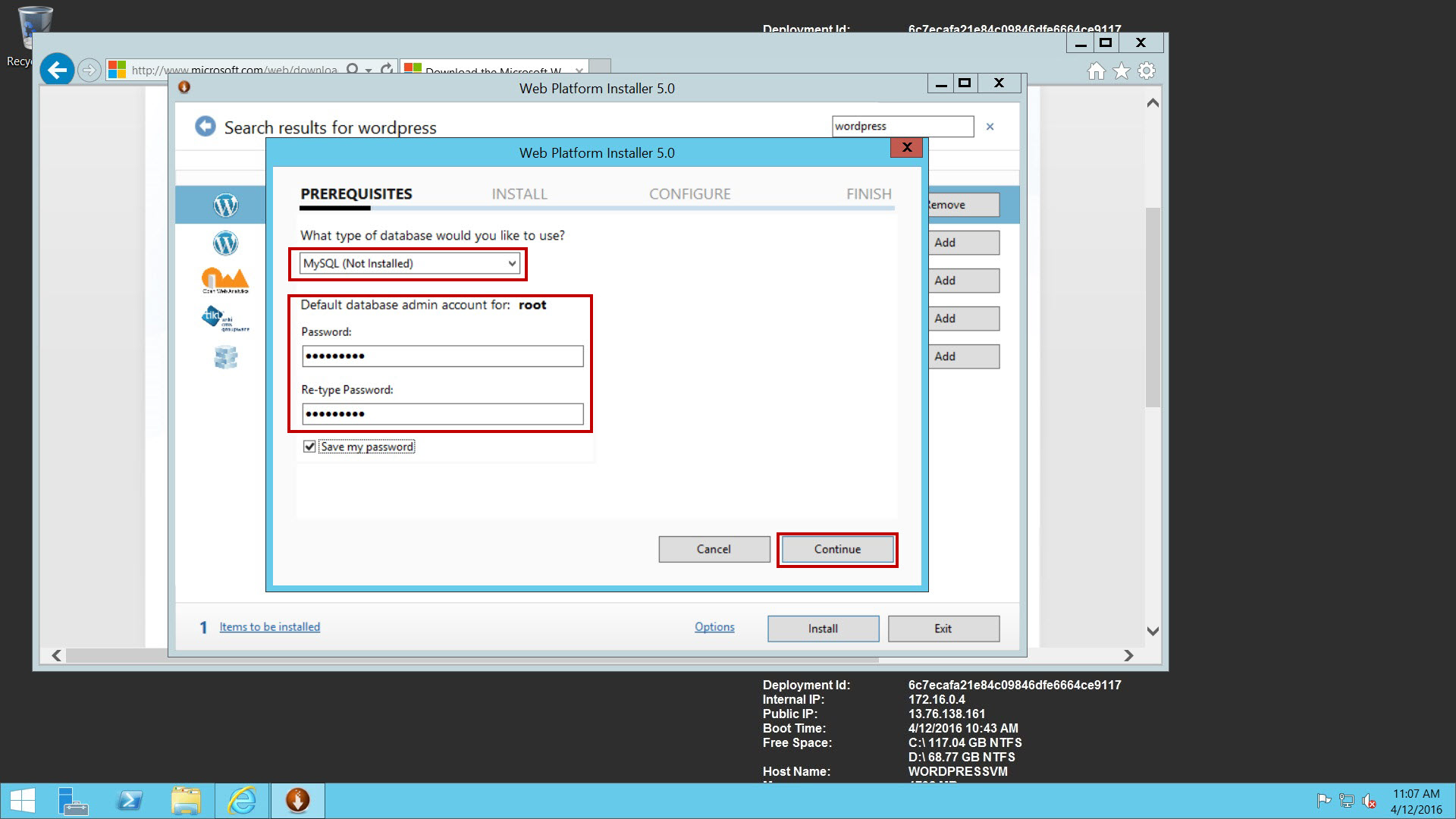The height and width of the screenshot is (819, 1456).
Task: Open the Items to be installed link
Action: coord(270,627)
